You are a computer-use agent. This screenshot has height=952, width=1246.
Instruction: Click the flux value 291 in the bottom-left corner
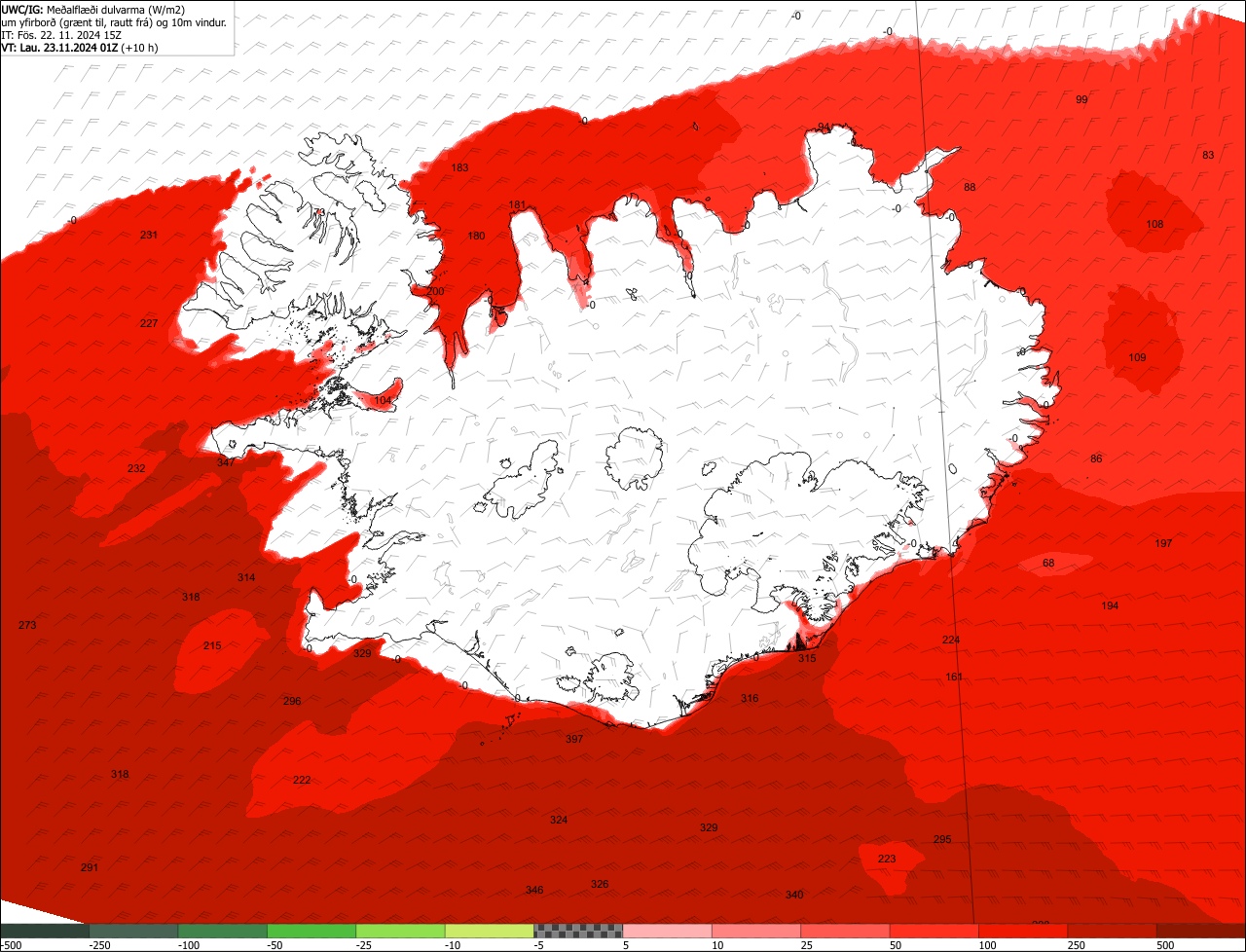tap(90, 867)
